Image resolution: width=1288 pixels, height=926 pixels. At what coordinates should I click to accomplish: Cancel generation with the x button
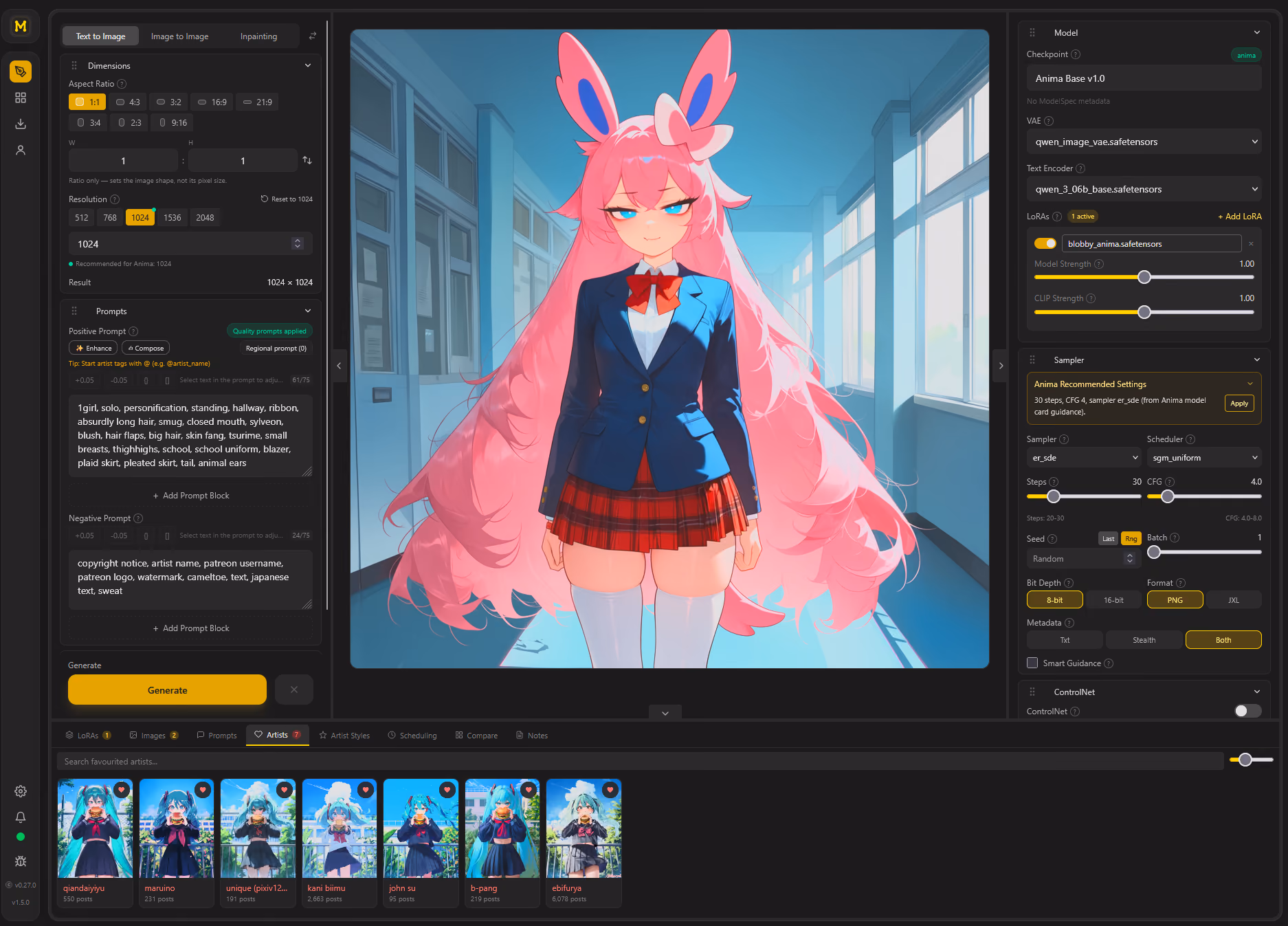coord(294,690)
